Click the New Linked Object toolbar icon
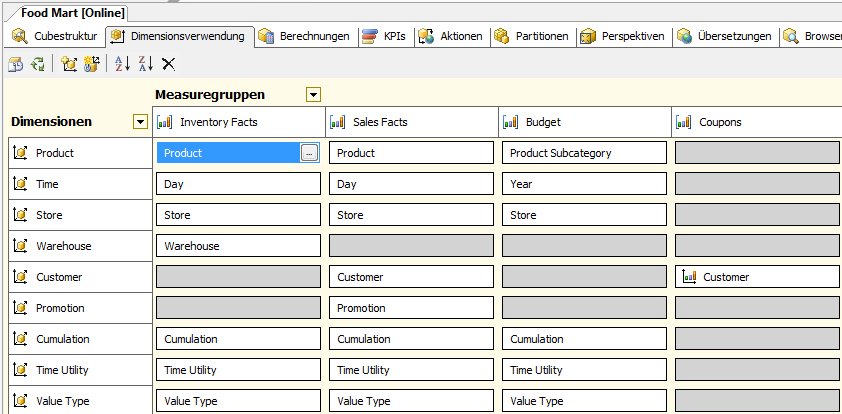Image resolution: width=842 pixels, height=414 pixels. pyautogui.click(x=92, y=64)
